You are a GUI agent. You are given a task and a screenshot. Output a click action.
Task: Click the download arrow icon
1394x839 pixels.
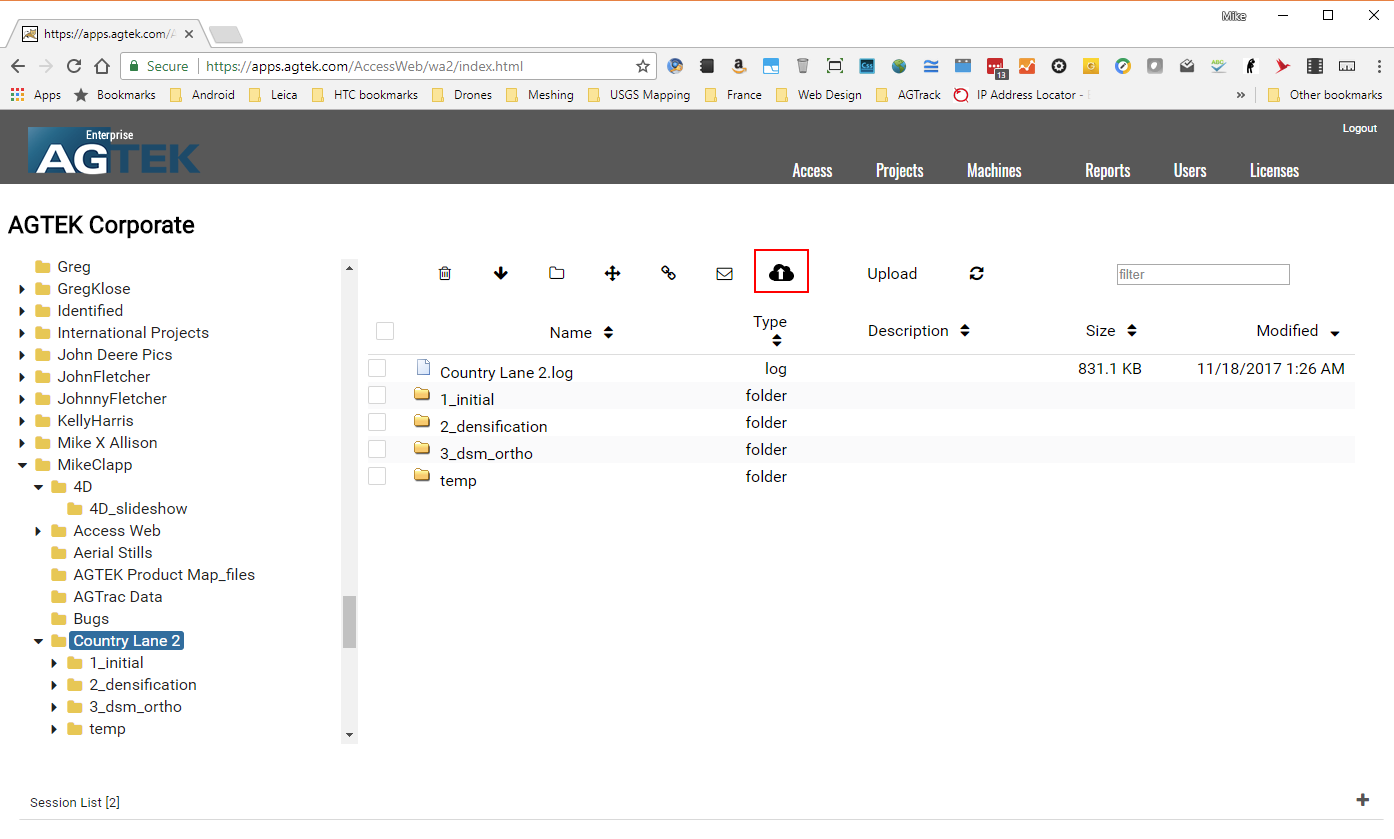click(501, 273)
